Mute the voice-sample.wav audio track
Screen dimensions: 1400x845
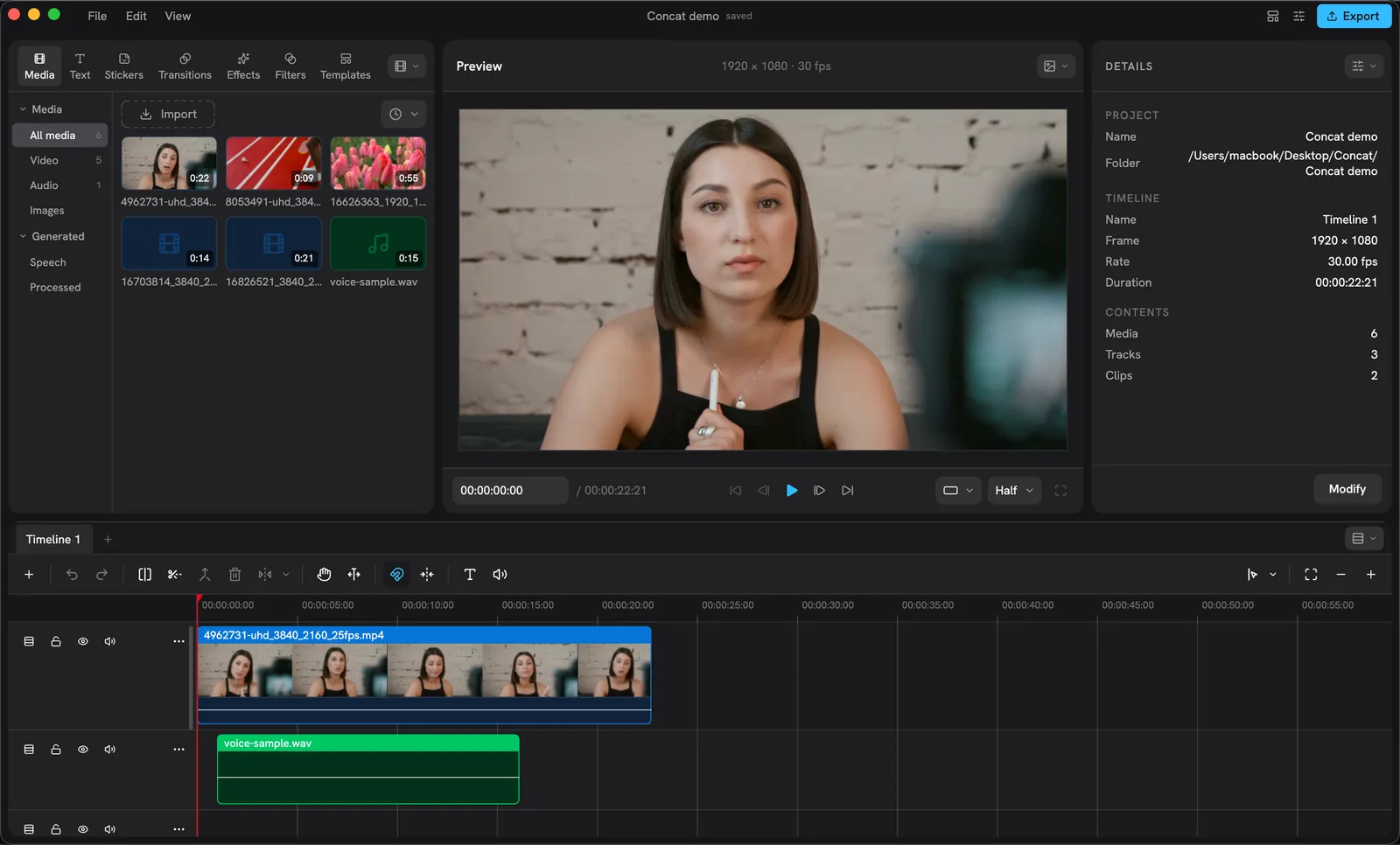[110, 750]
